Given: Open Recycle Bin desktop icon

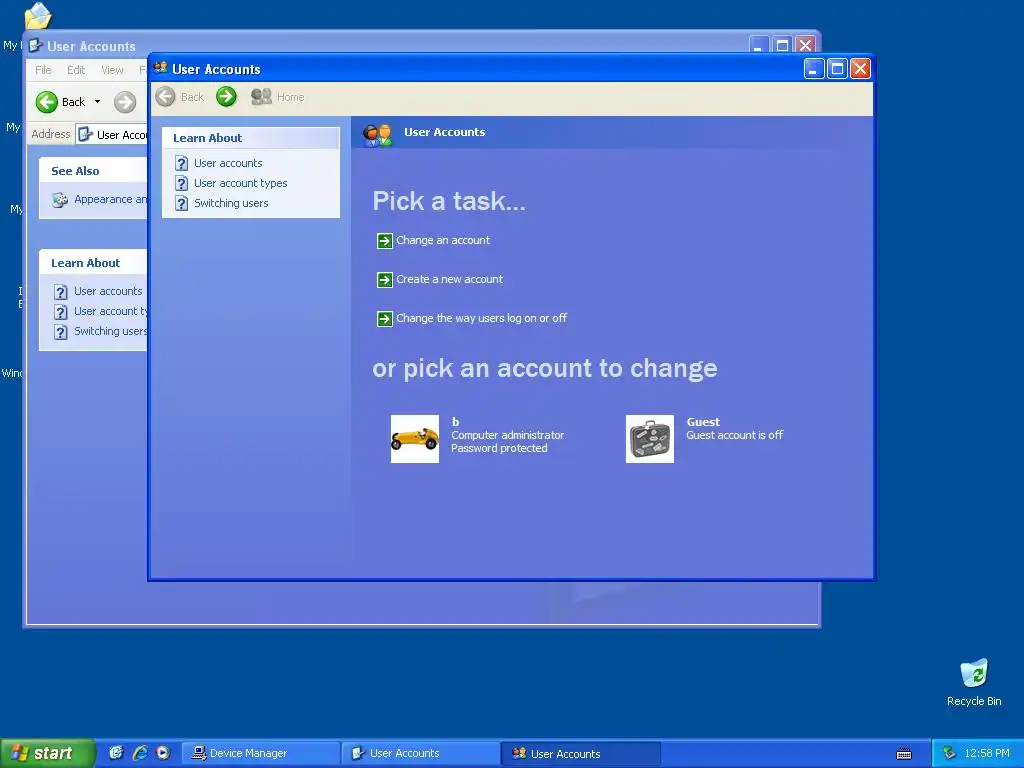Looking at the screenshot, I should coord(974,682).
